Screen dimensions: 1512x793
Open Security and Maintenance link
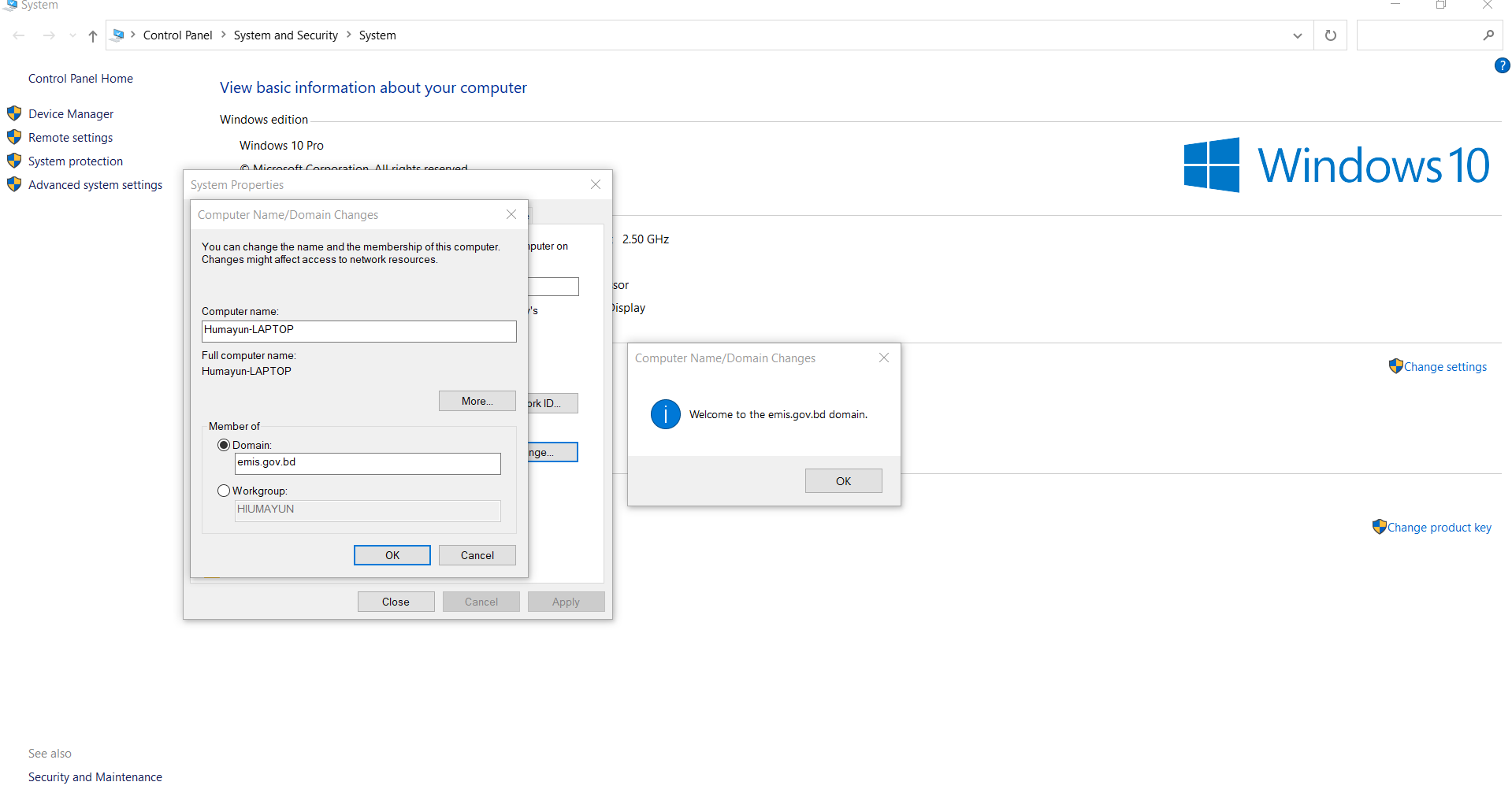tap(95, 777)
